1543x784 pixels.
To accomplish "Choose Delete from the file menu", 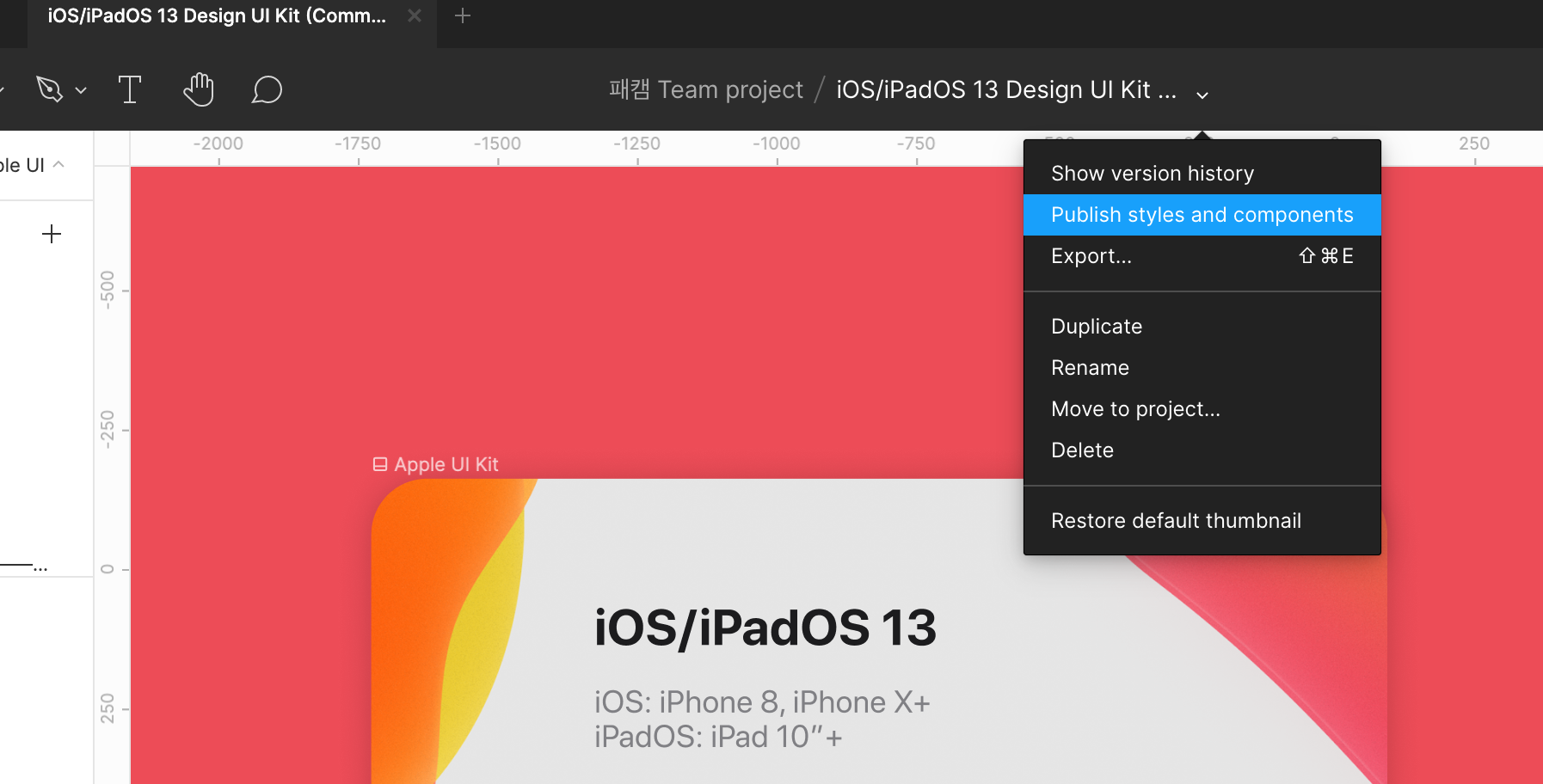I will tap(1202, 450).
